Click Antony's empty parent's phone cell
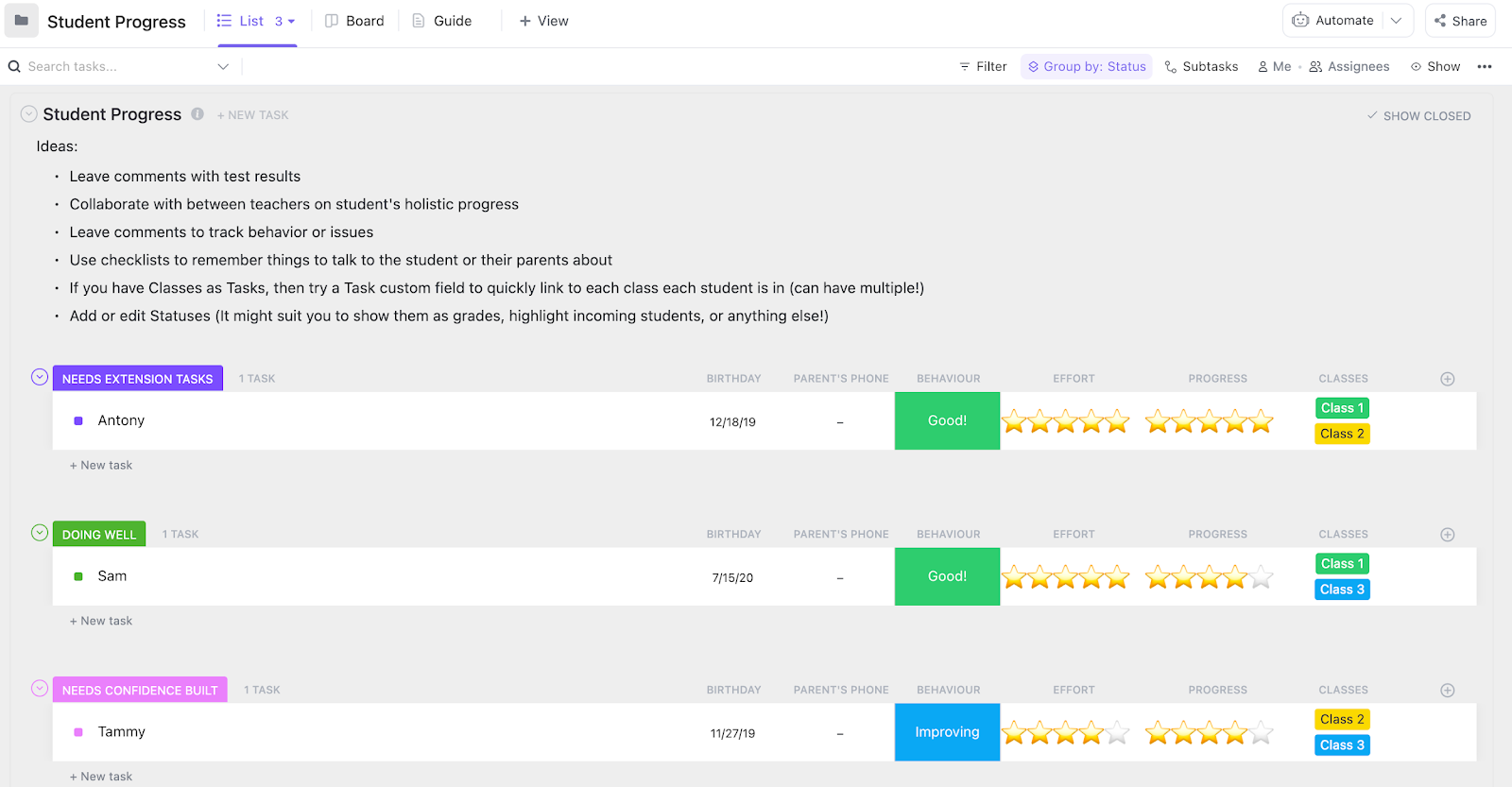Viewport: 1512px width, 787px height. tap(840, 421)
